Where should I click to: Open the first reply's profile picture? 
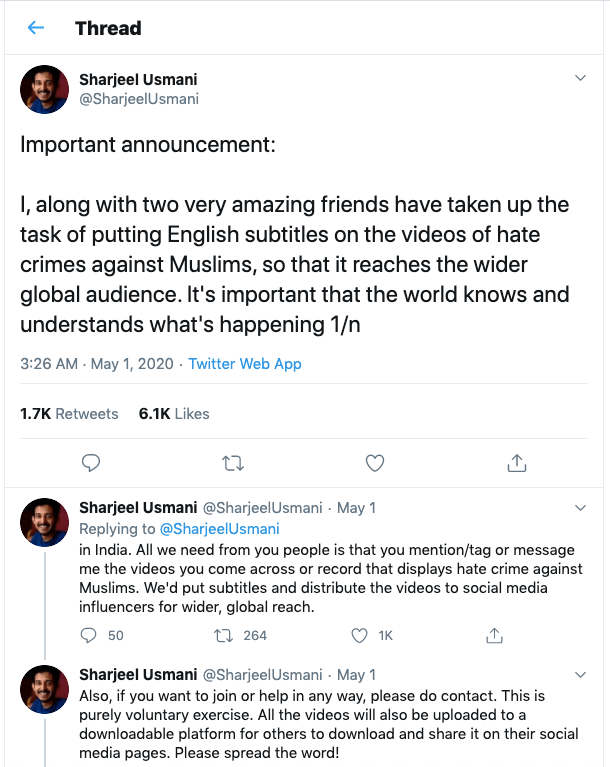point(45,522)
